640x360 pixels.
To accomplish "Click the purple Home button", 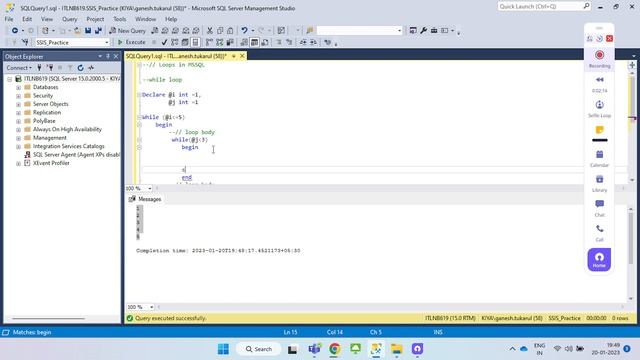I will click(599, 260).
